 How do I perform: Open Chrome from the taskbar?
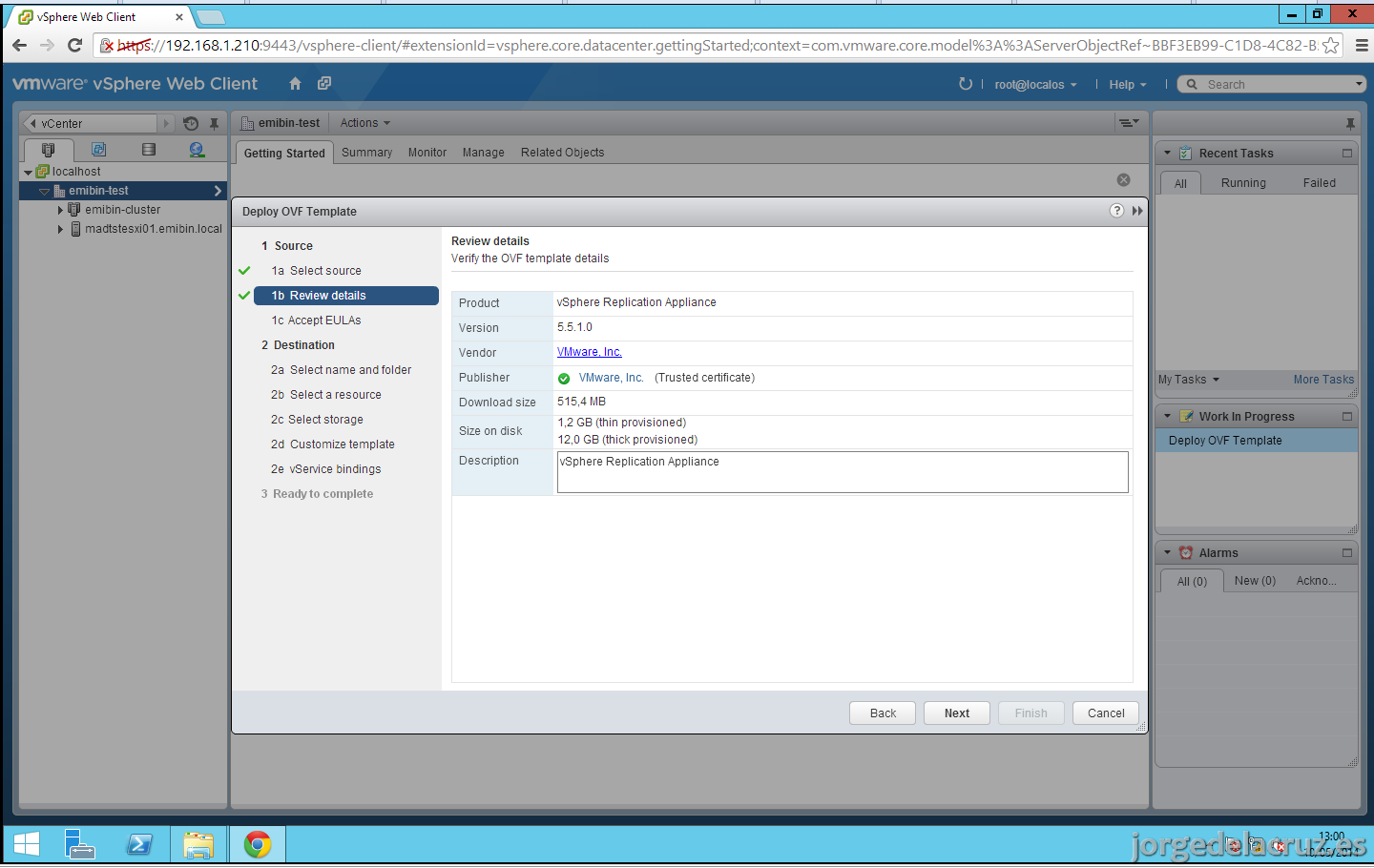click(x=258, y=844)
